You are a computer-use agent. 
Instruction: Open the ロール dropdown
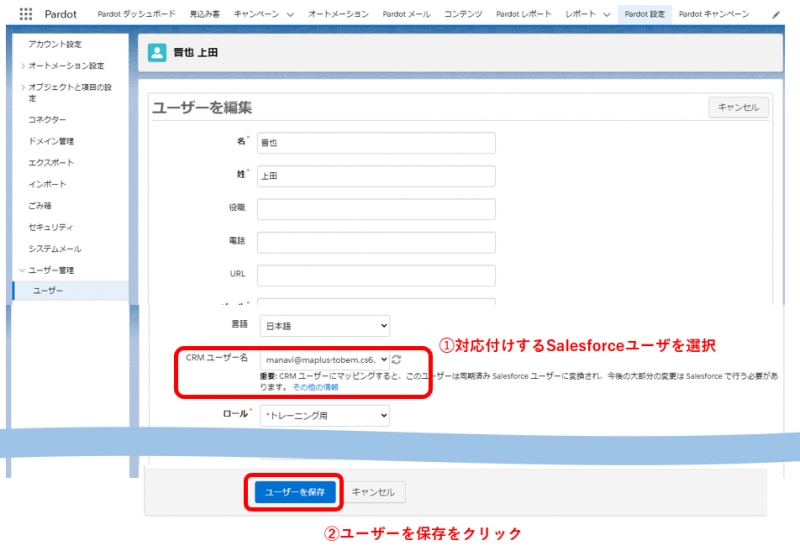pyautogui.click(x=324, y=415)
